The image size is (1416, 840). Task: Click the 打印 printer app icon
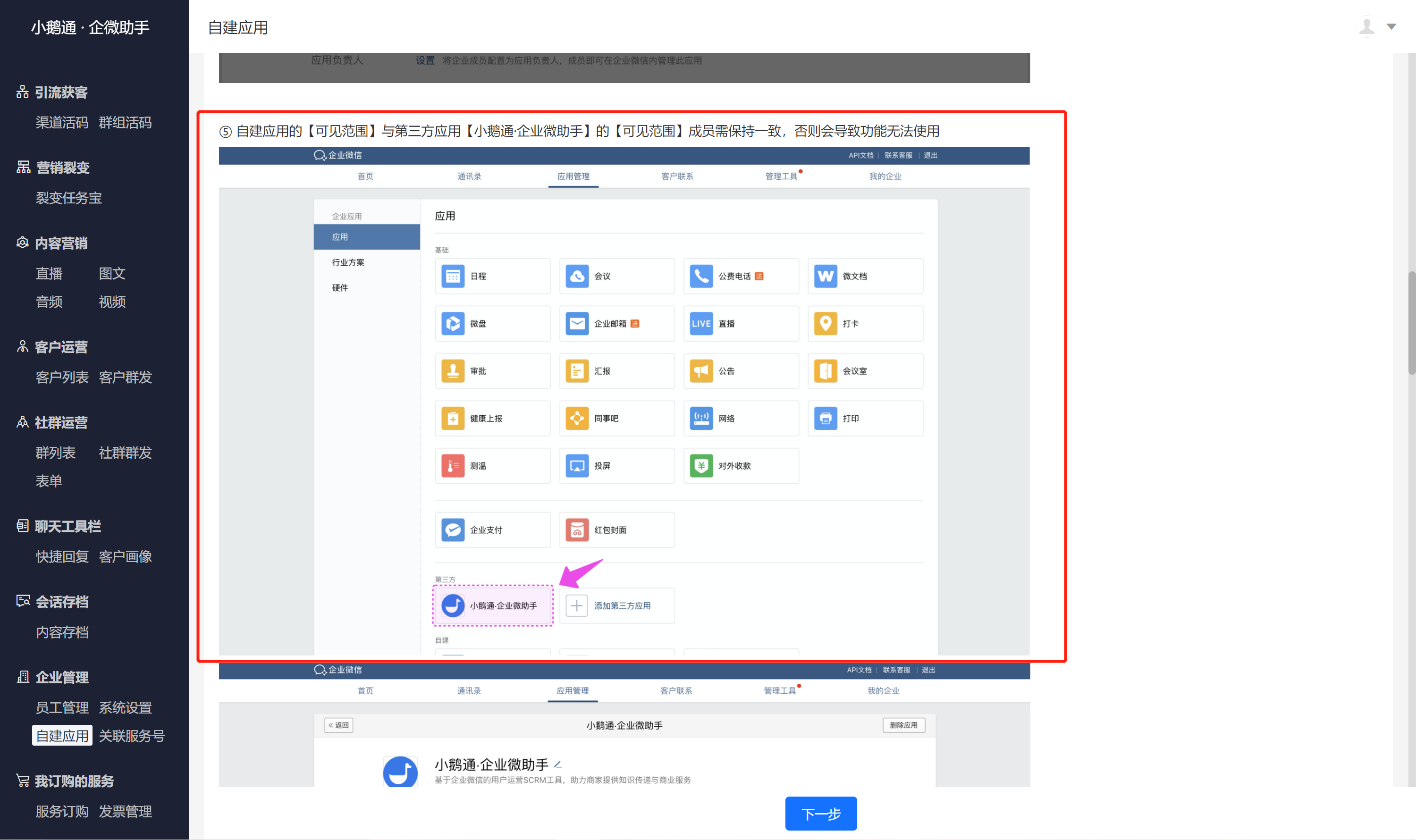pyautogui.click(x=826, y=418)
